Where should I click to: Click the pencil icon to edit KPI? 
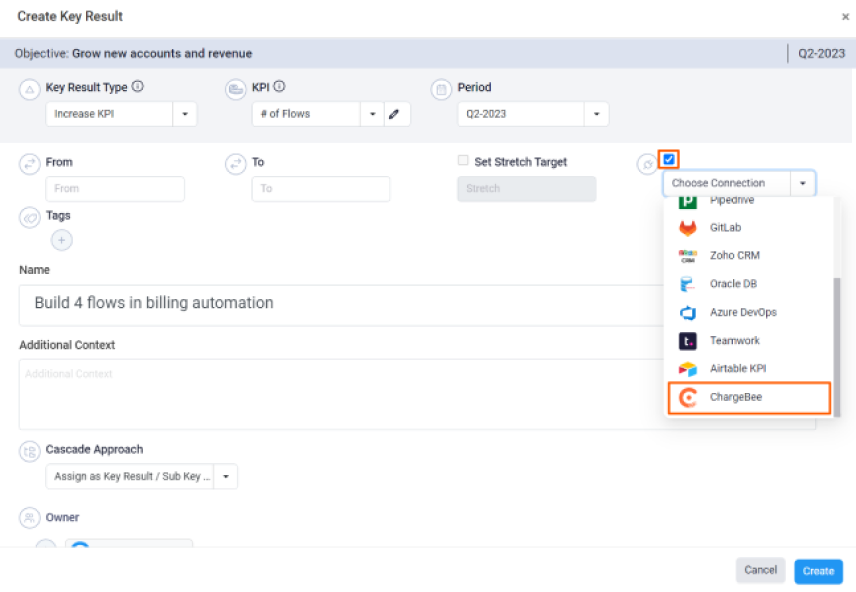pyautogui.click(x=394, y=114)
